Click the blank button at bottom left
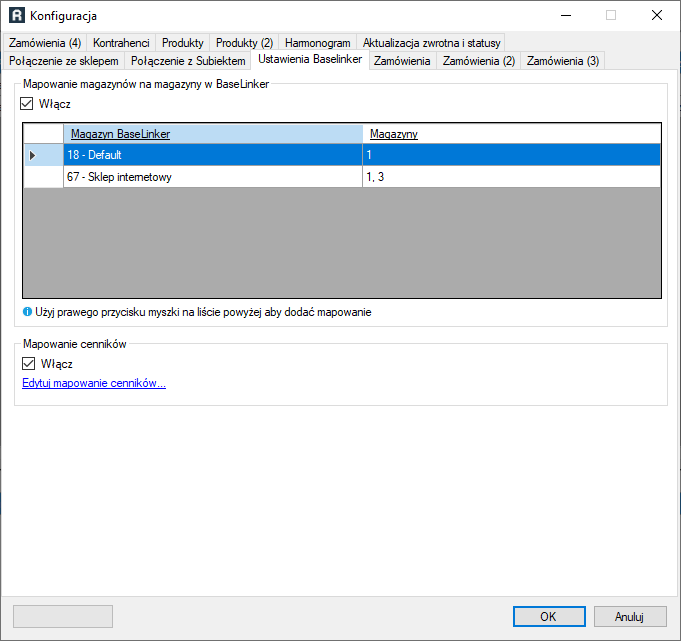This screenshot has width=681, height=641. coord(63,616)
